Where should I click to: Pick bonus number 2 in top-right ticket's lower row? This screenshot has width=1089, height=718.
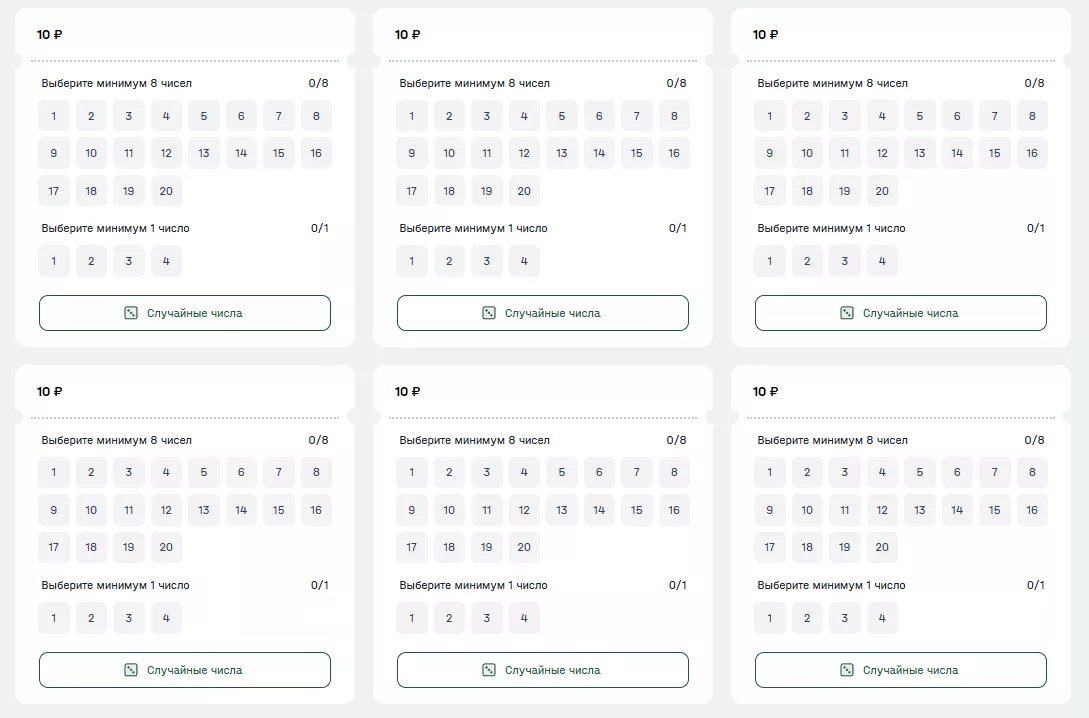coord(807,262)
